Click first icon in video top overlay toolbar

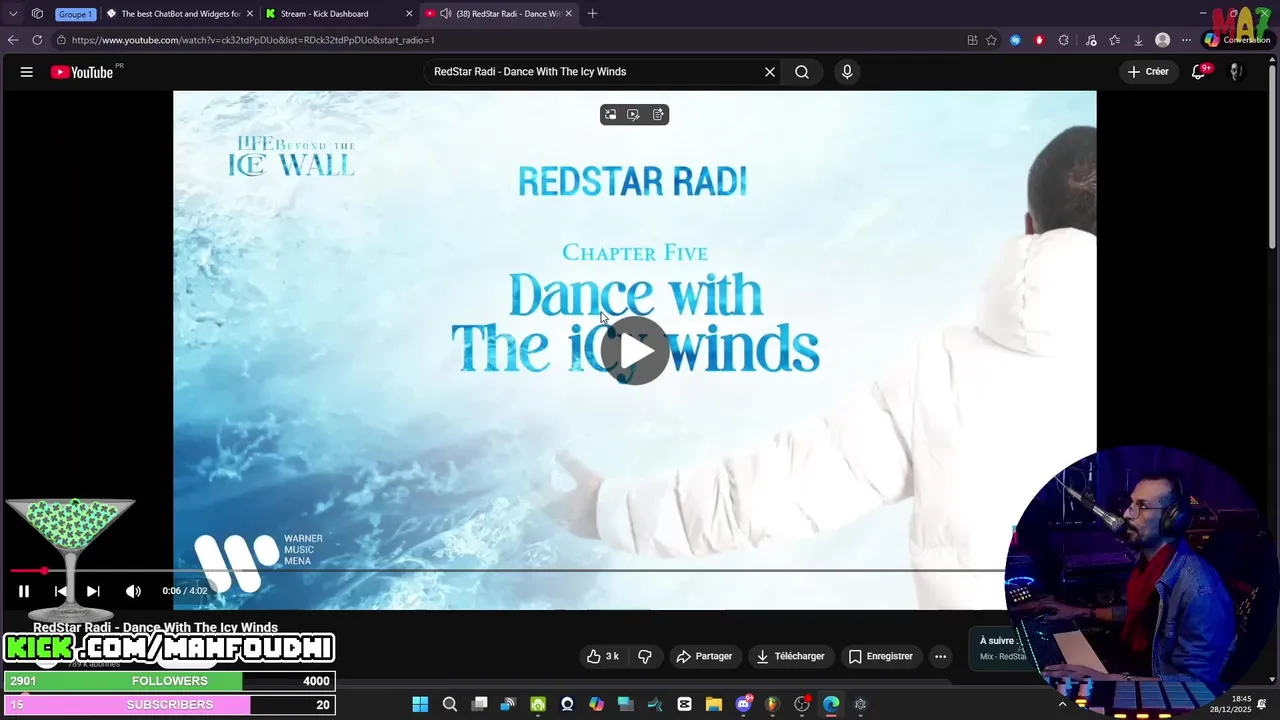point(611,115)
